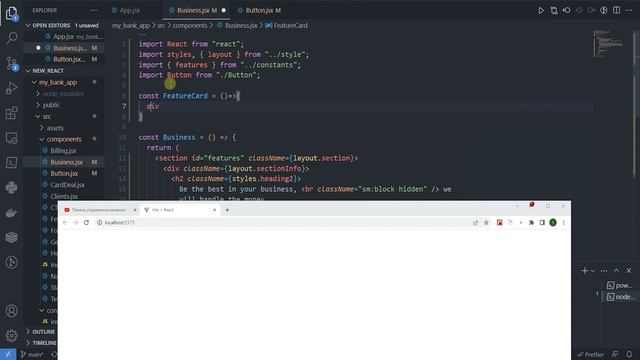This screenshot has height=360, width=640.
Task: Open the Docker view in activity bar
Action: [x=11, y=212]
